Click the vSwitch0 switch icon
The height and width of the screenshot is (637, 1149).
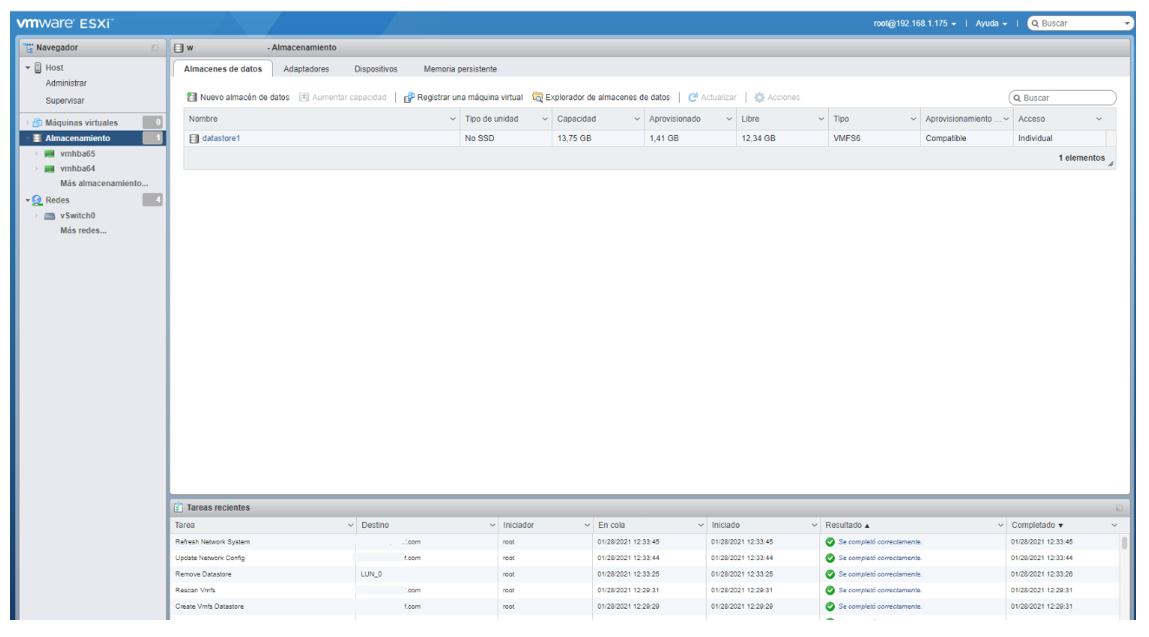[x=50, y=216]
